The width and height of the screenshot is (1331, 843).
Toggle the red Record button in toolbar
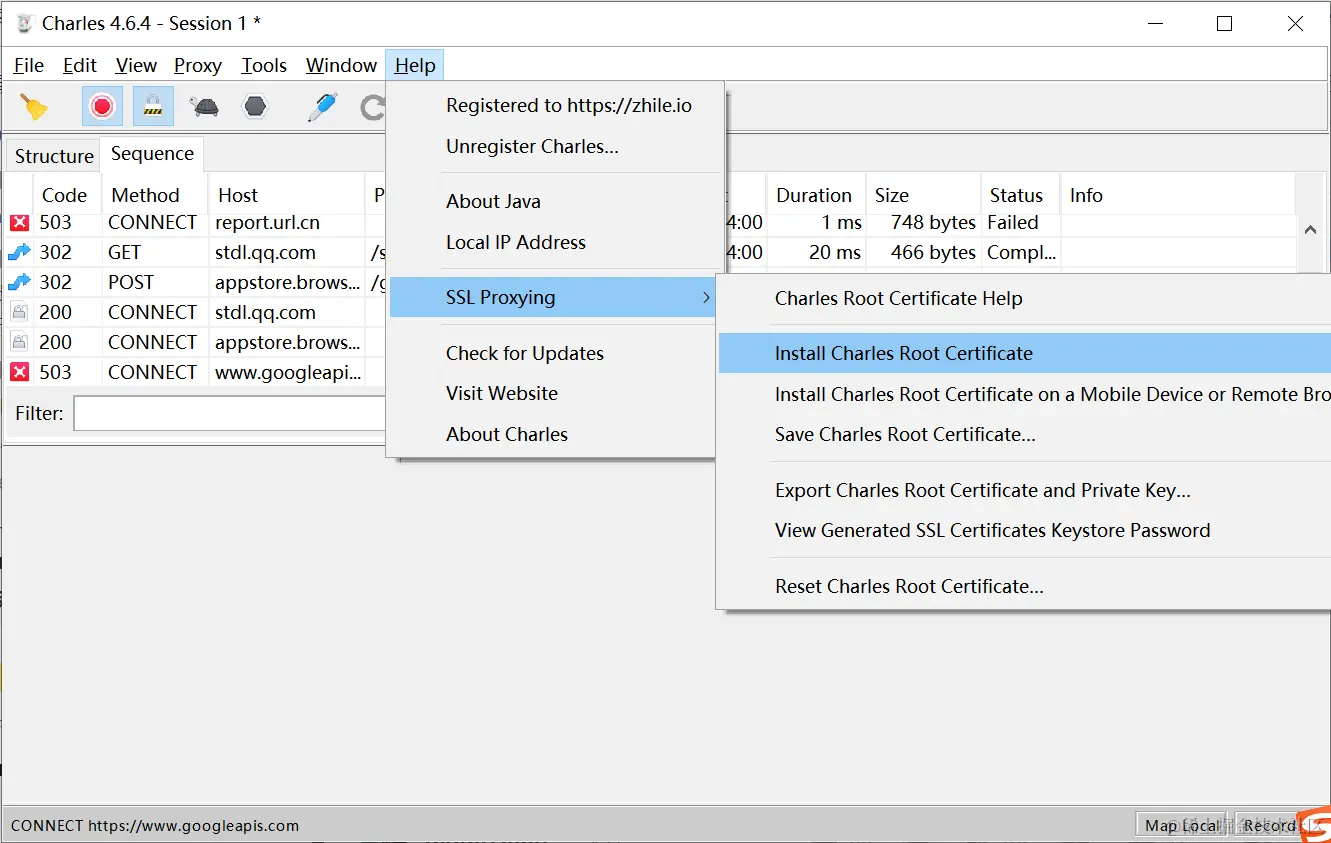point(102,106)
